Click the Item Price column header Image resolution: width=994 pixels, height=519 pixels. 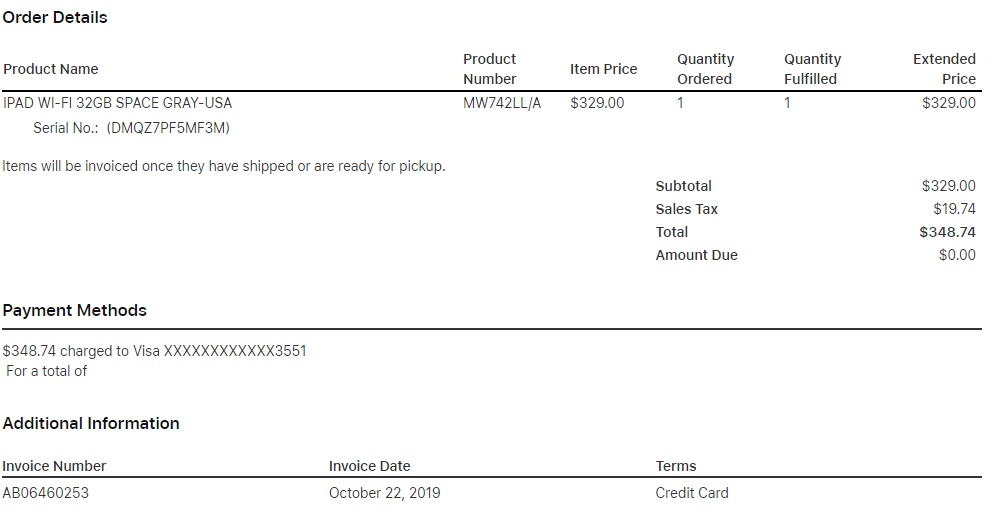point(603,69)
